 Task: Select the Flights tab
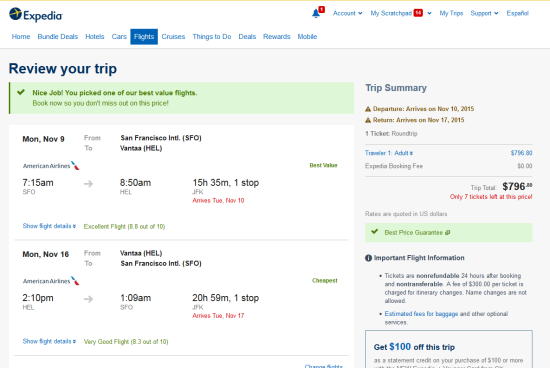144,36
